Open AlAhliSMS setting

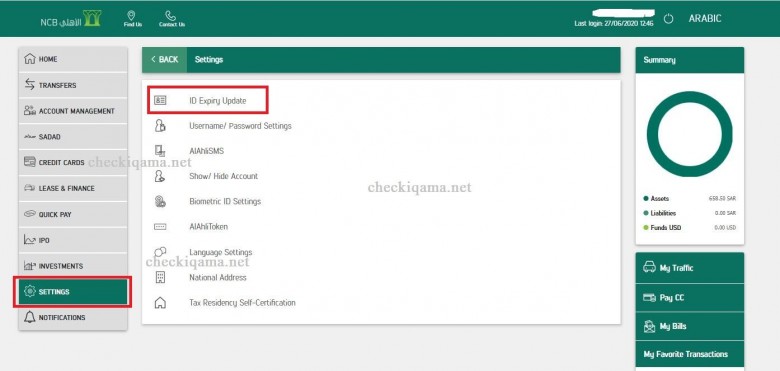[206, 151]
